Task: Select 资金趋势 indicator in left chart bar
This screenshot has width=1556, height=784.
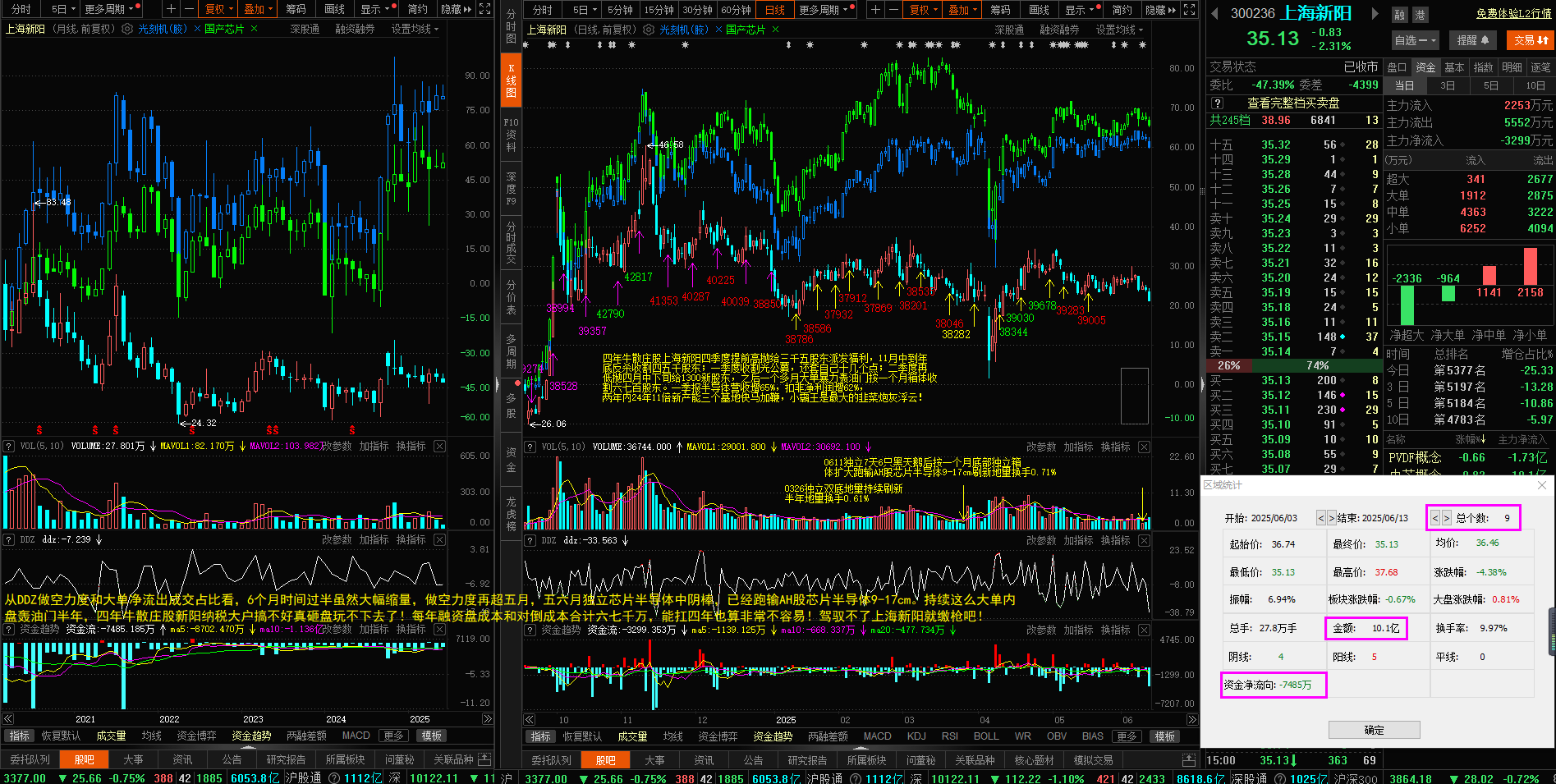Action: tap(251, 736)
